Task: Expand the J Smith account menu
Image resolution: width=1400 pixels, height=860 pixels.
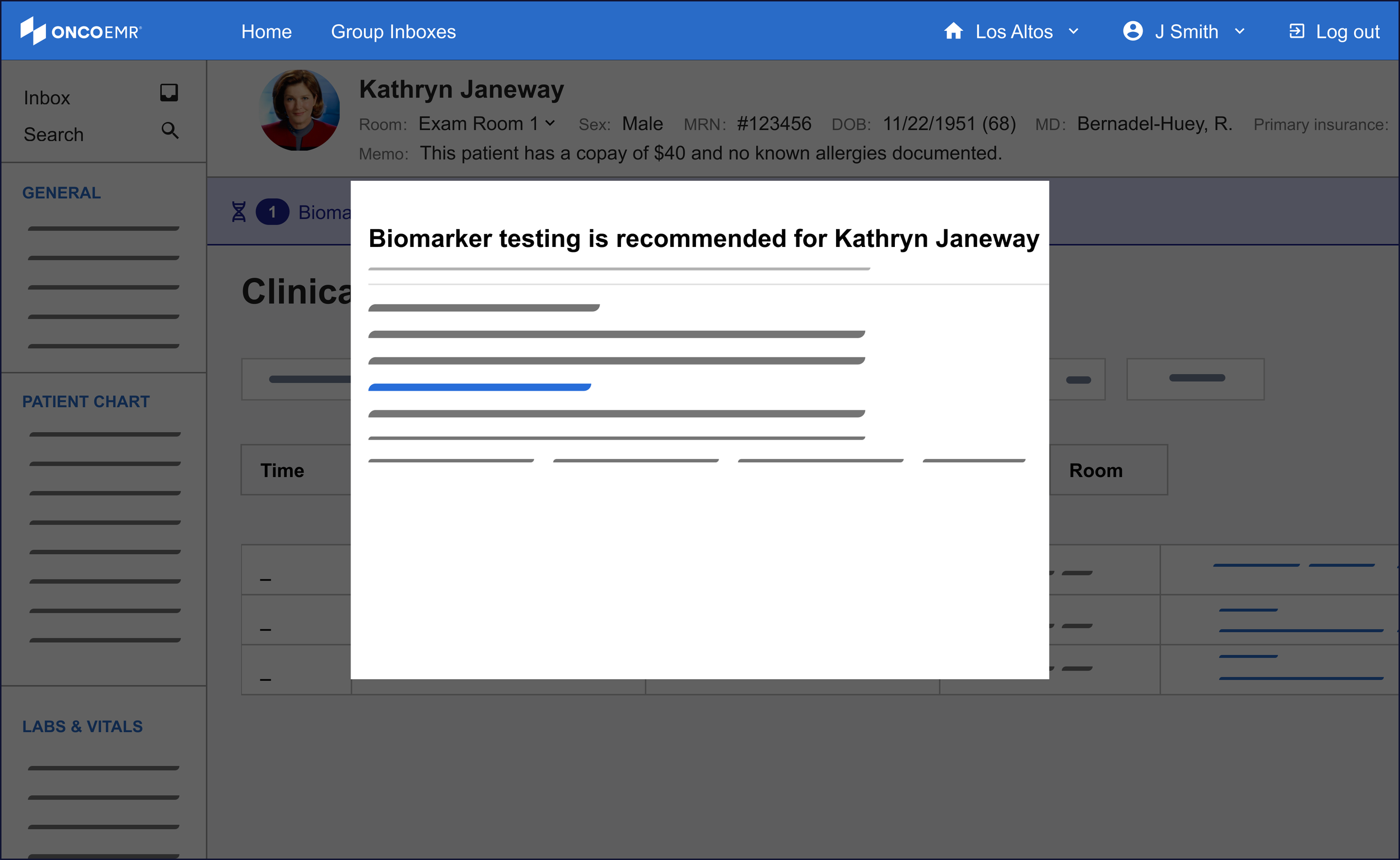Action: click(x=1240, y=31)
